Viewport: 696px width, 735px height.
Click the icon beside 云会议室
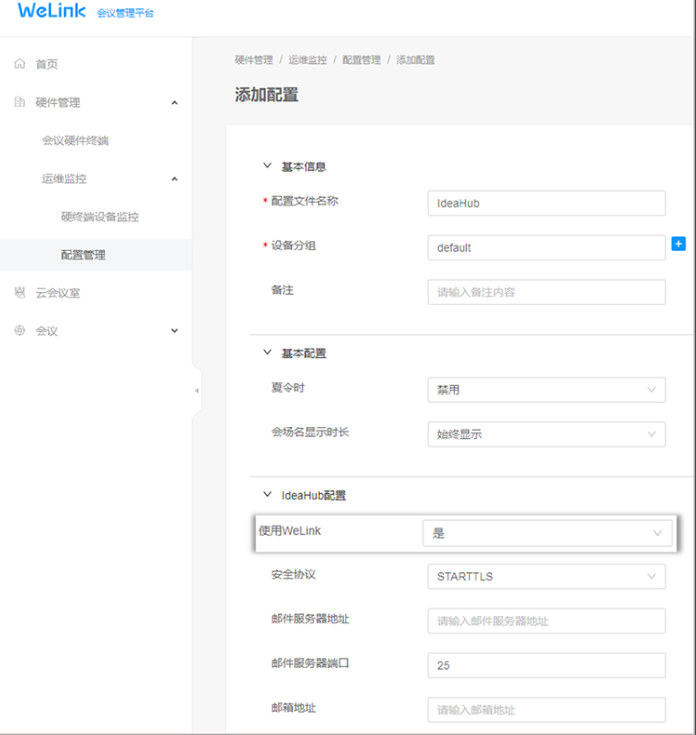[20, 292]
